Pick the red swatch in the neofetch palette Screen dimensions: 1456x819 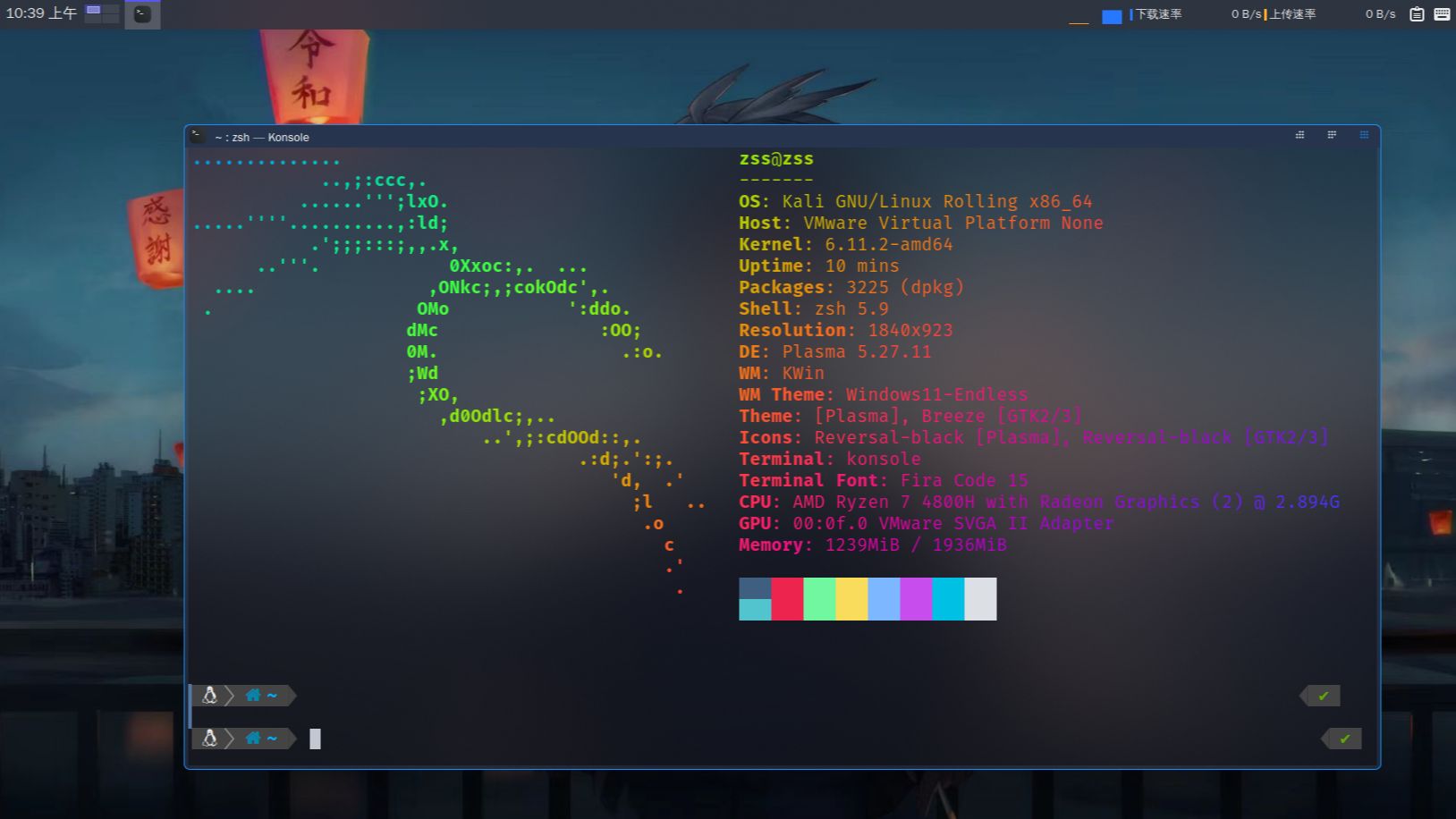click(x=787, y=599)
